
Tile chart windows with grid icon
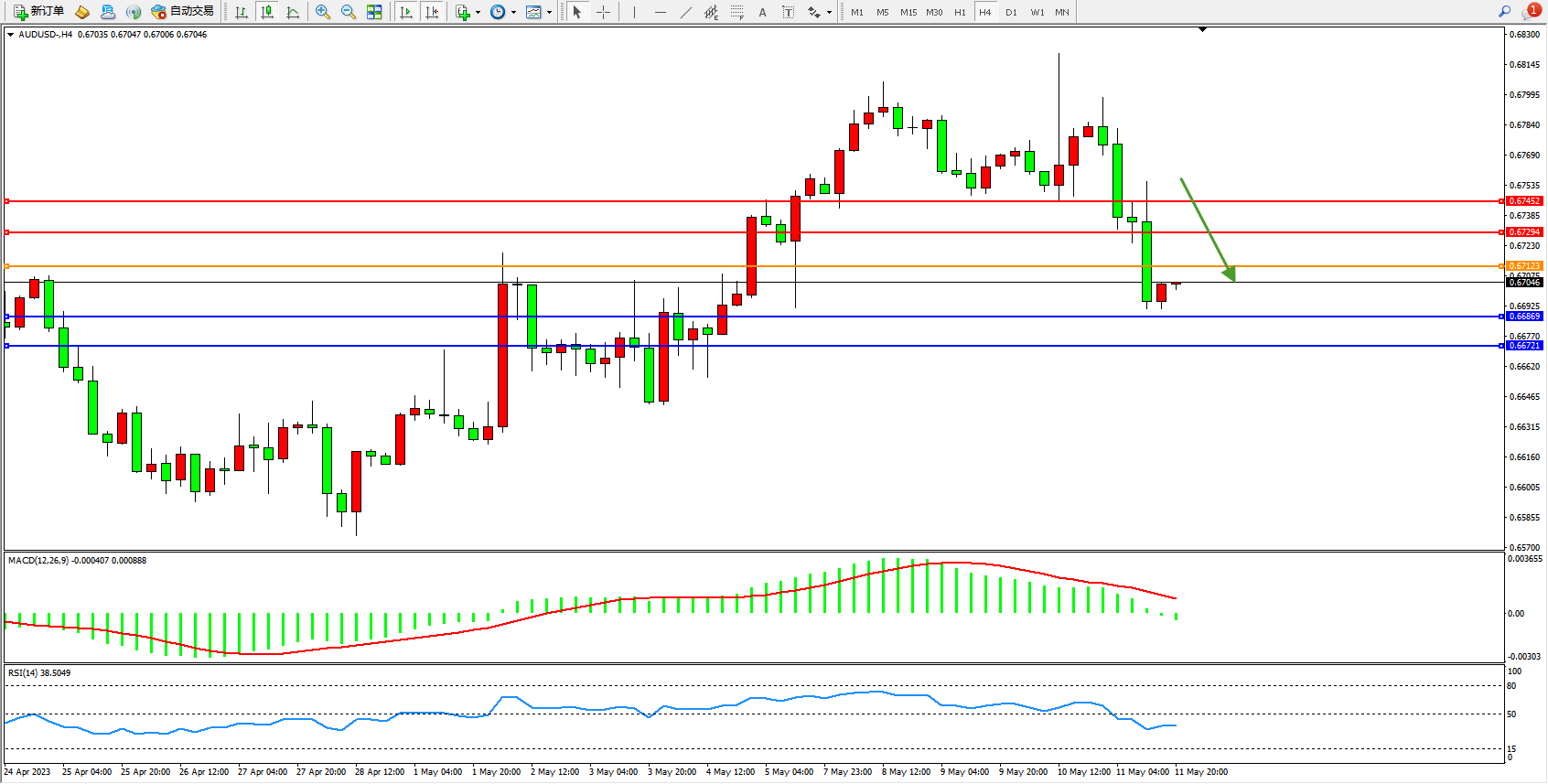[x=374, y=12]
